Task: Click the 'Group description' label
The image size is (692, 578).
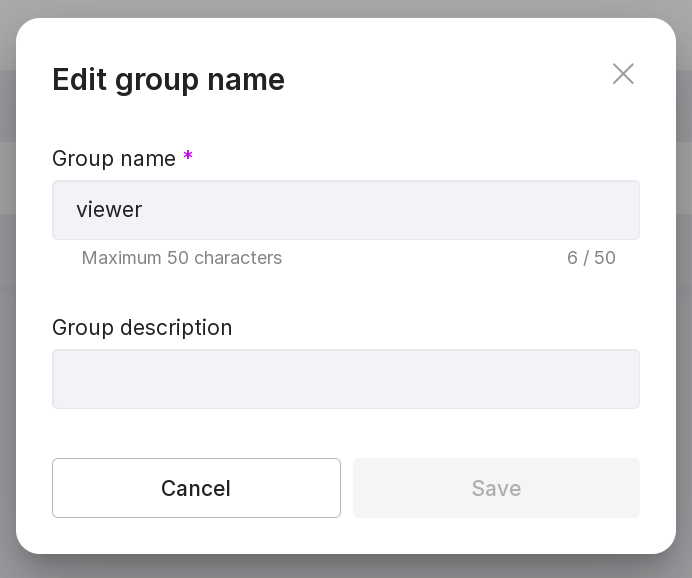Action: pyautogui.click(x=142, y=328)
